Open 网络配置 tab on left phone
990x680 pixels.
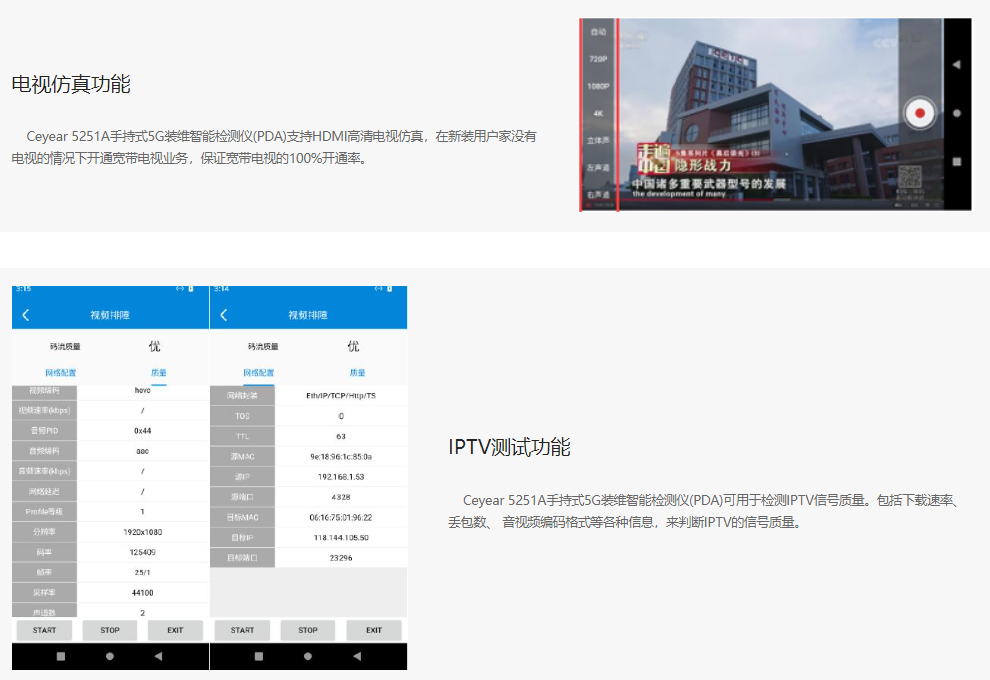point(60,372)
